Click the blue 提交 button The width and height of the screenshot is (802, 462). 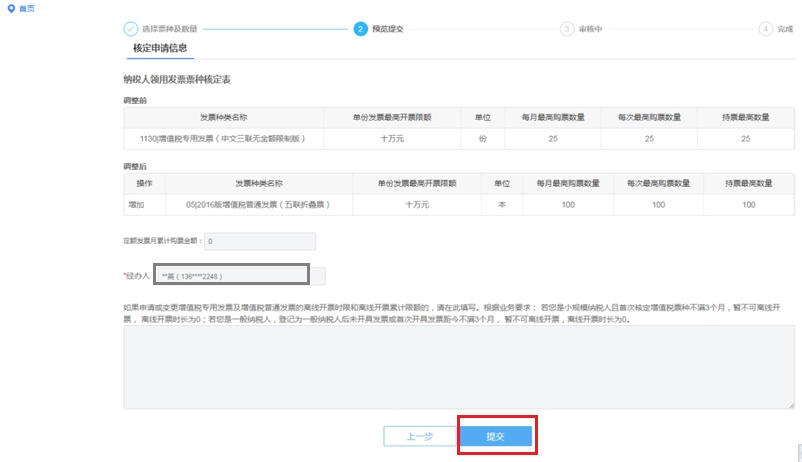click(495, 436)
